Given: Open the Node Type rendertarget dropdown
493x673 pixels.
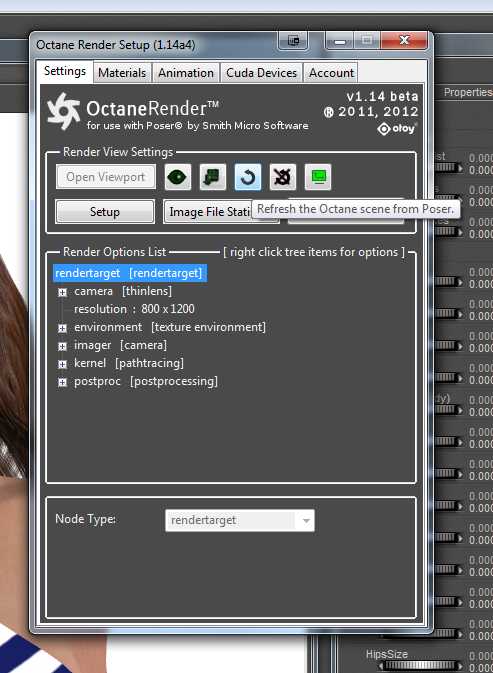Looking at the screenshot, I should tap(239, 520).
